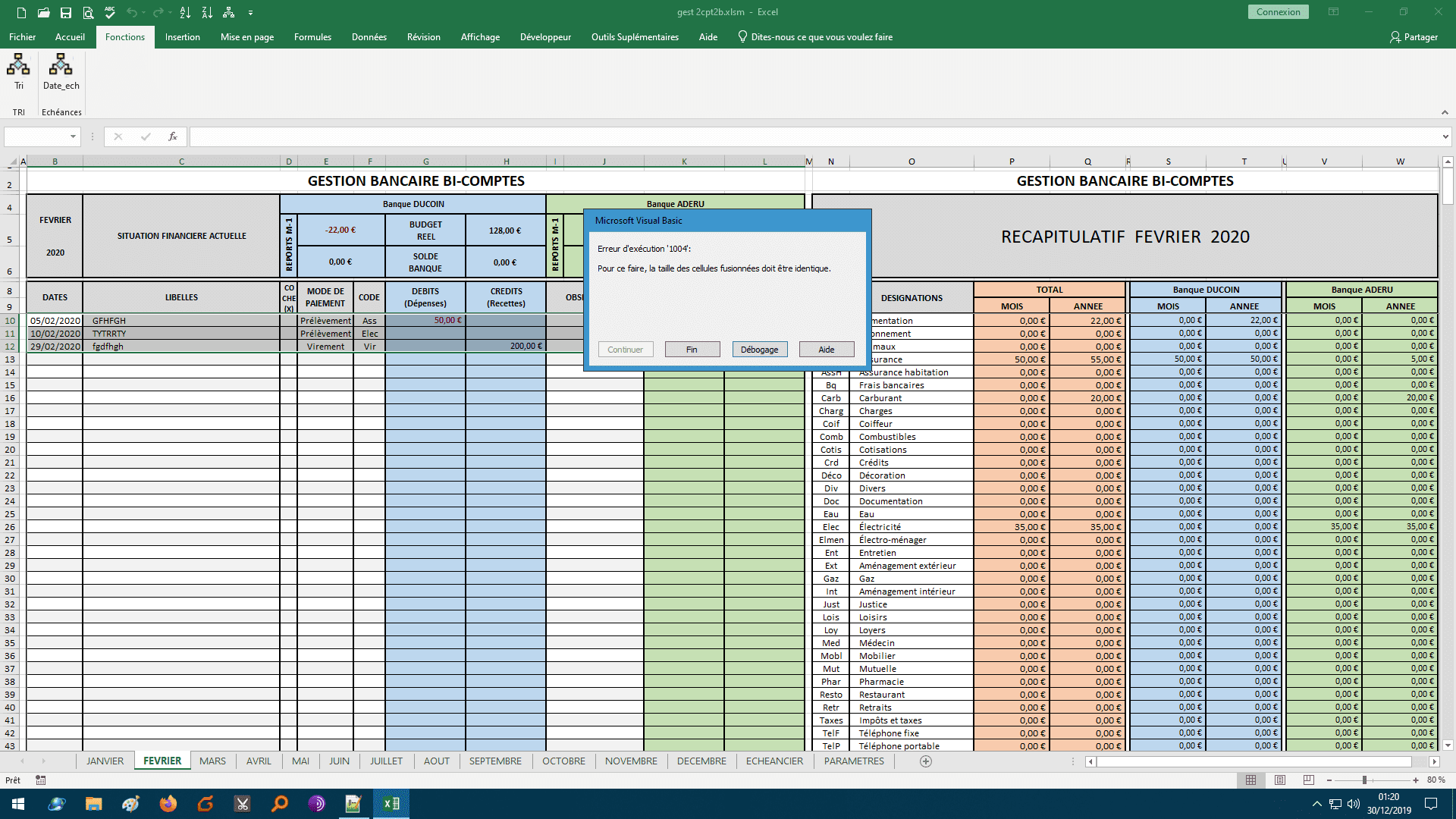Expand the formula bar chevron

click(1445, 136)
